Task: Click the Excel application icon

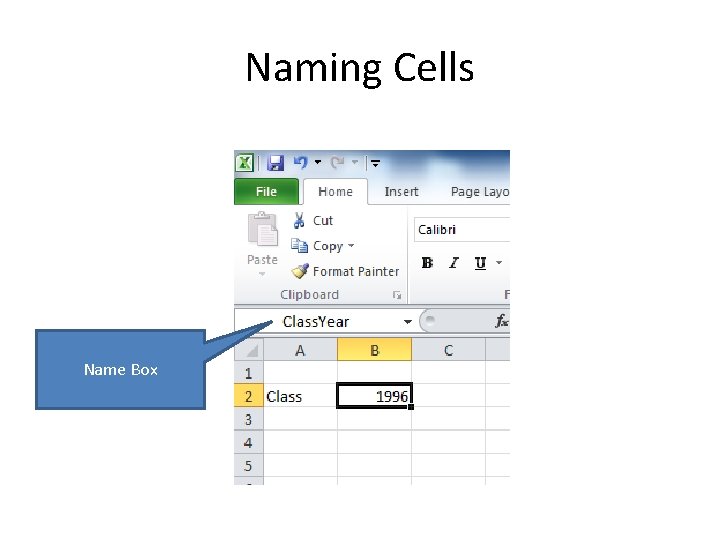Action: 244,163
